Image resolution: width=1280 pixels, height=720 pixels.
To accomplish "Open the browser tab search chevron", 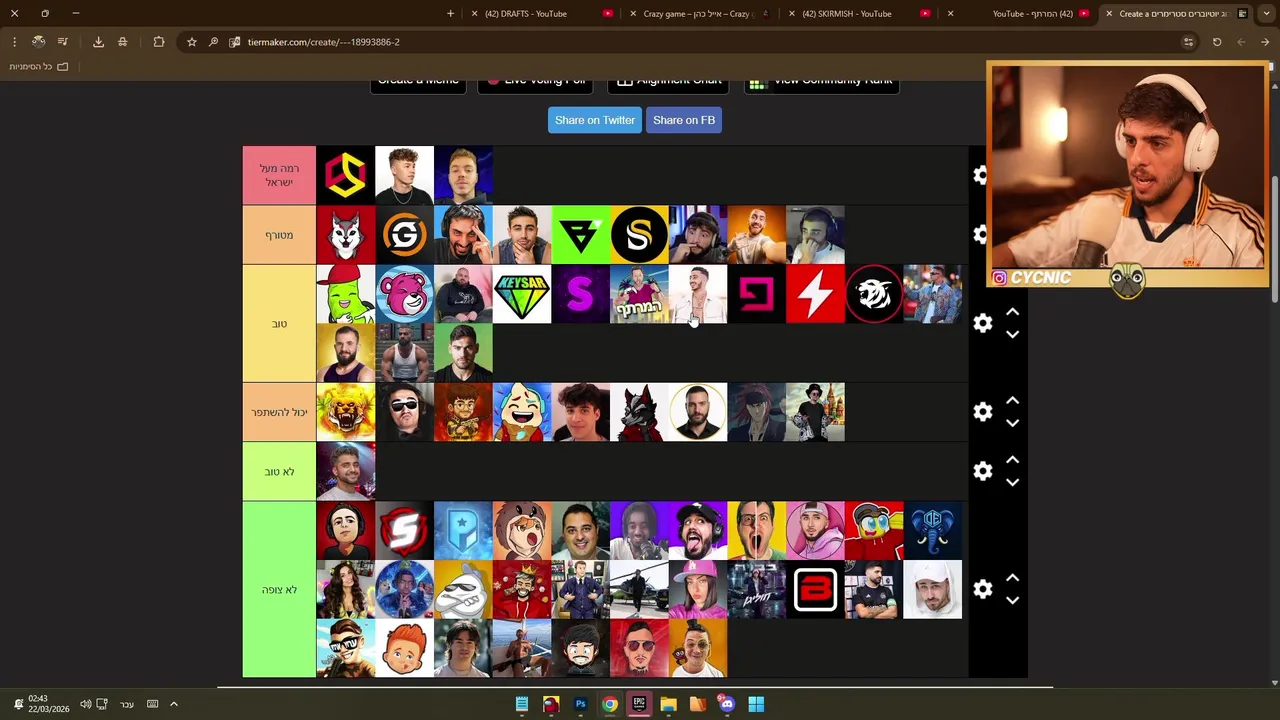I will click(1265, 14).
